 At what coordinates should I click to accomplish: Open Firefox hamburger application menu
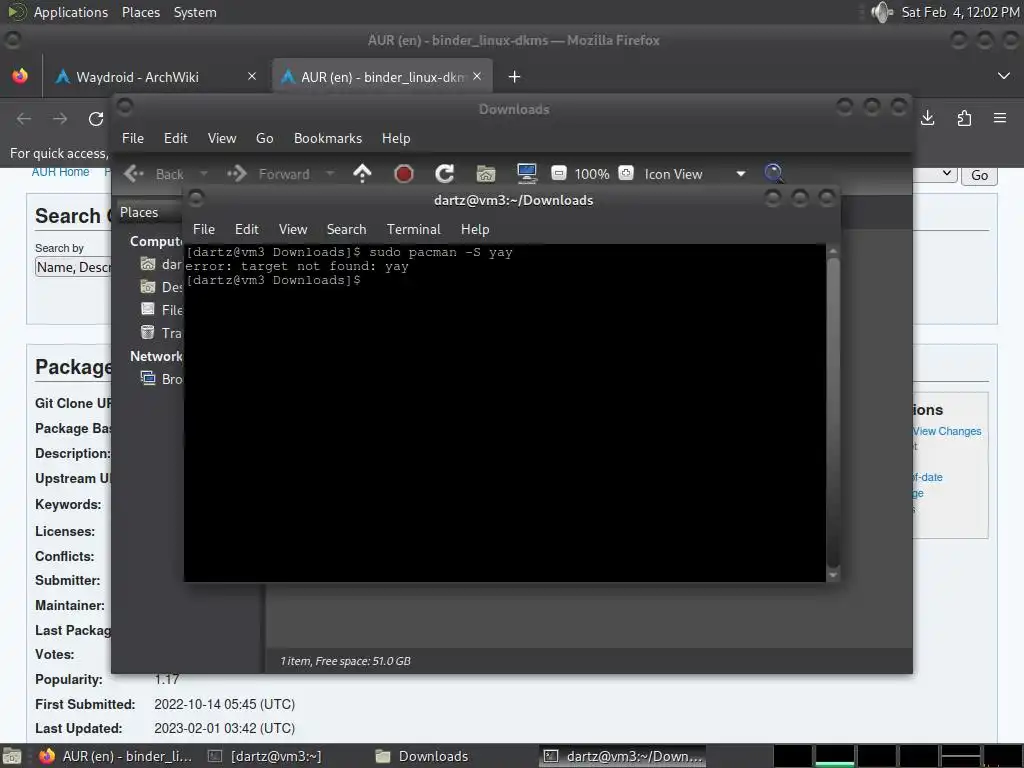[1000, 118]
